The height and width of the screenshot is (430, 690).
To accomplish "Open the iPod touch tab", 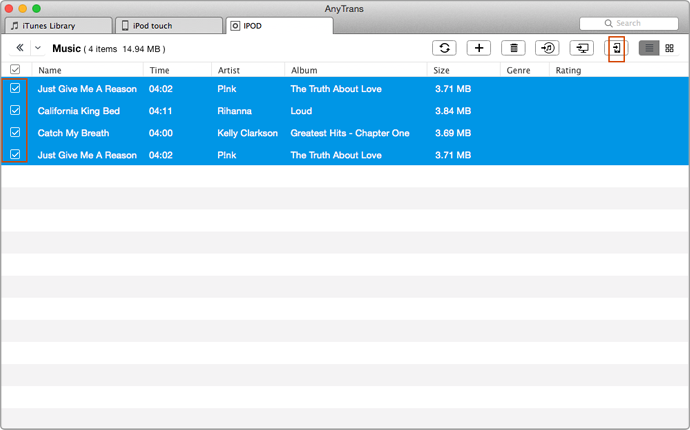I will [169, 26].
